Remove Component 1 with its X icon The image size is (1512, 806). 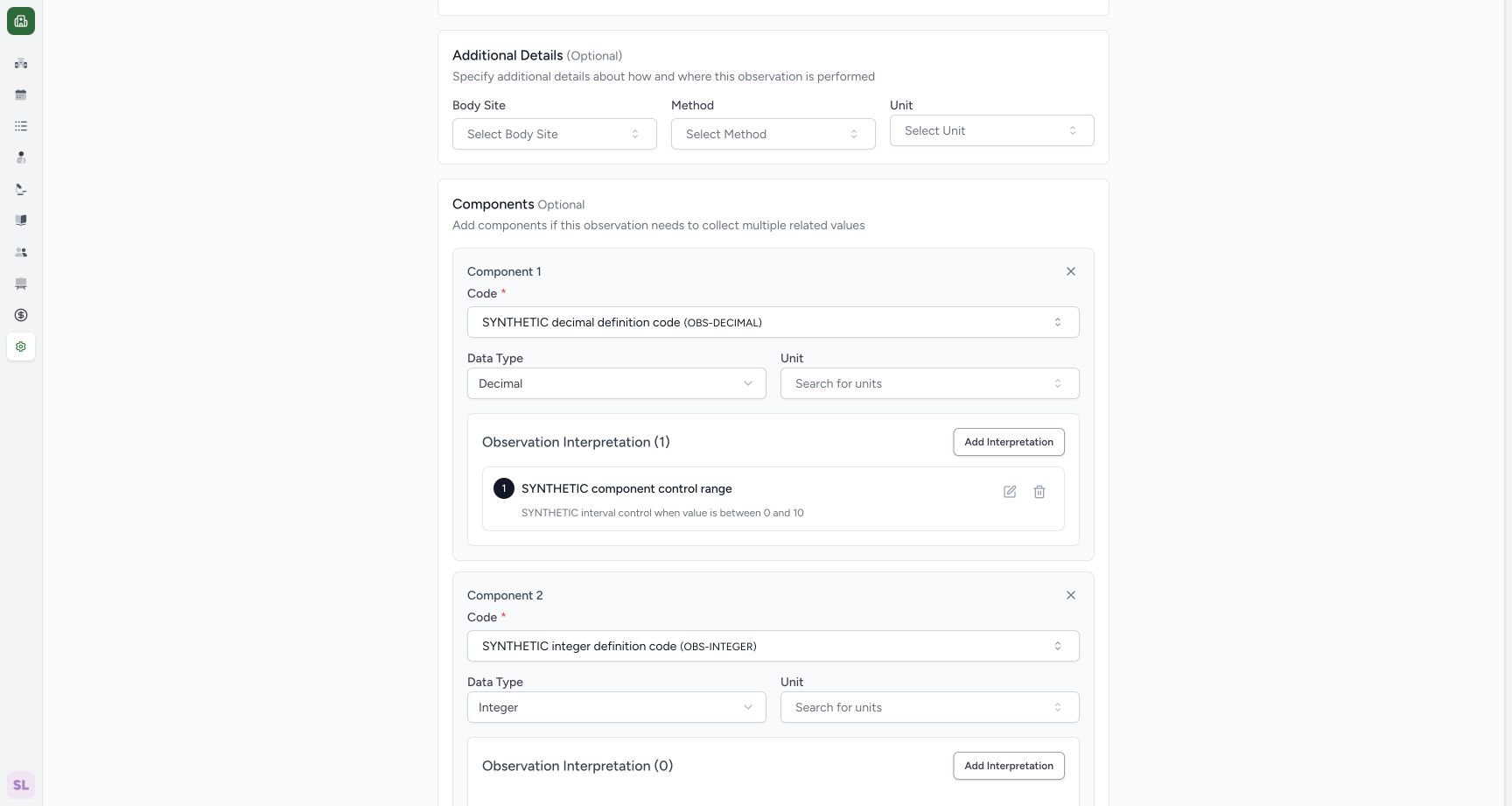click(1071, 271)
